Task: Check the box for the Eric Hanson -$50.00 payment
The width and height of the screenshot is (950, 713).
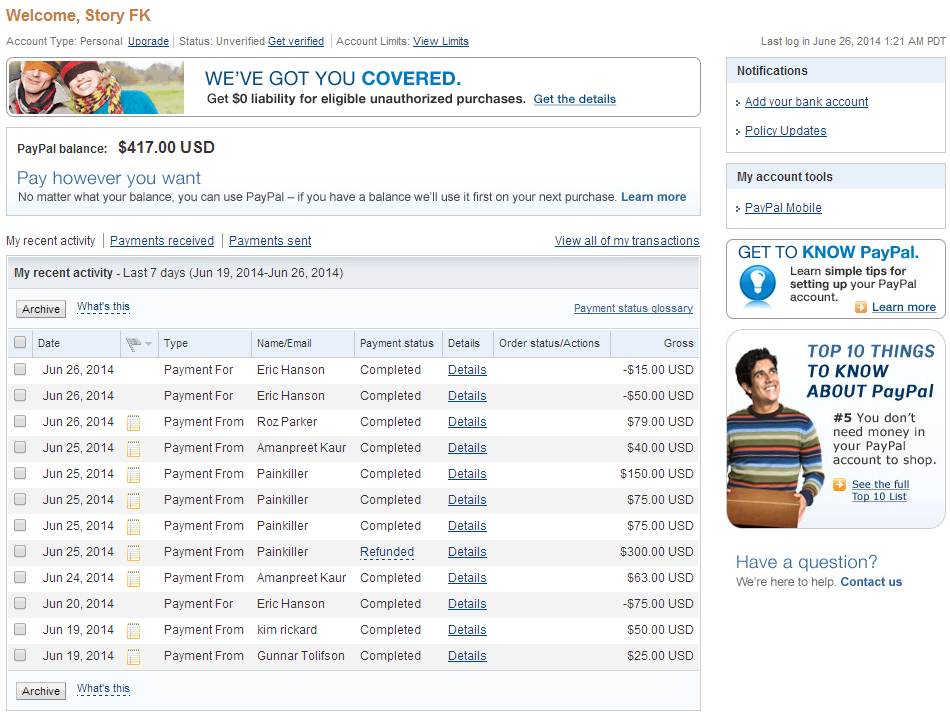Action: point(20,395)
